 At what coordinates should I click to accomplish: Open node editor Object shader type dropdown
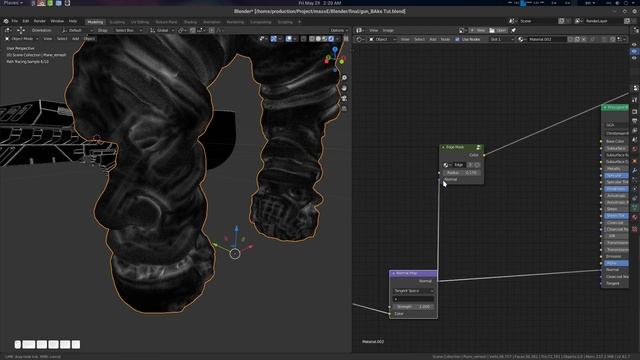(382, 39)
